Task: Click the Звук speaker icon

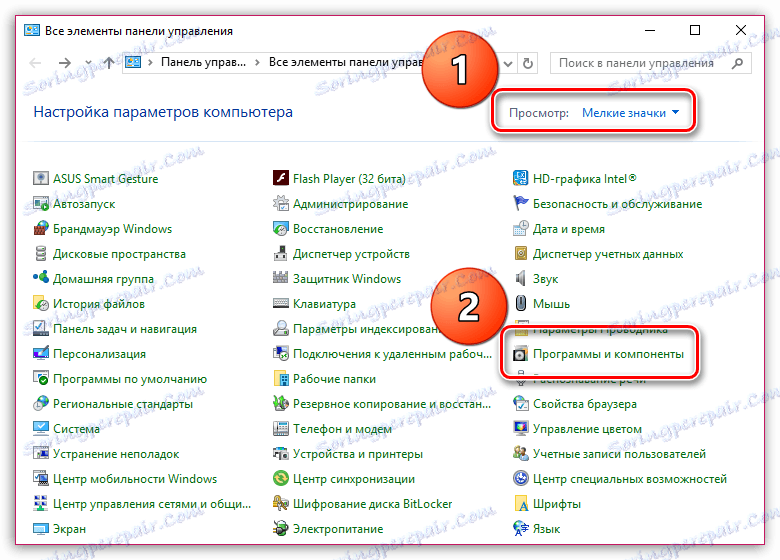Action: point(520,279)
